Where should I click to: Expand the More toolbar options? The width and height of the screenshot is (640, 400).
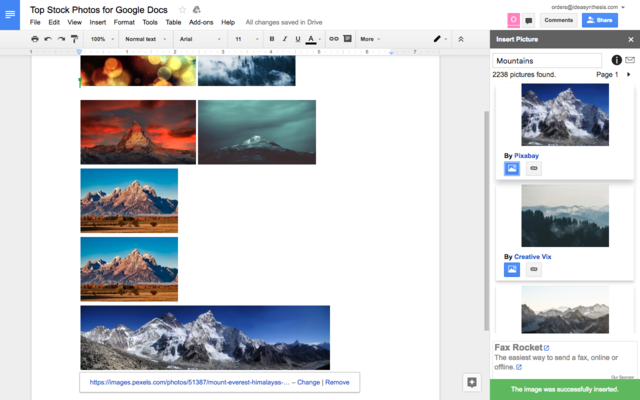coord(370,39)
